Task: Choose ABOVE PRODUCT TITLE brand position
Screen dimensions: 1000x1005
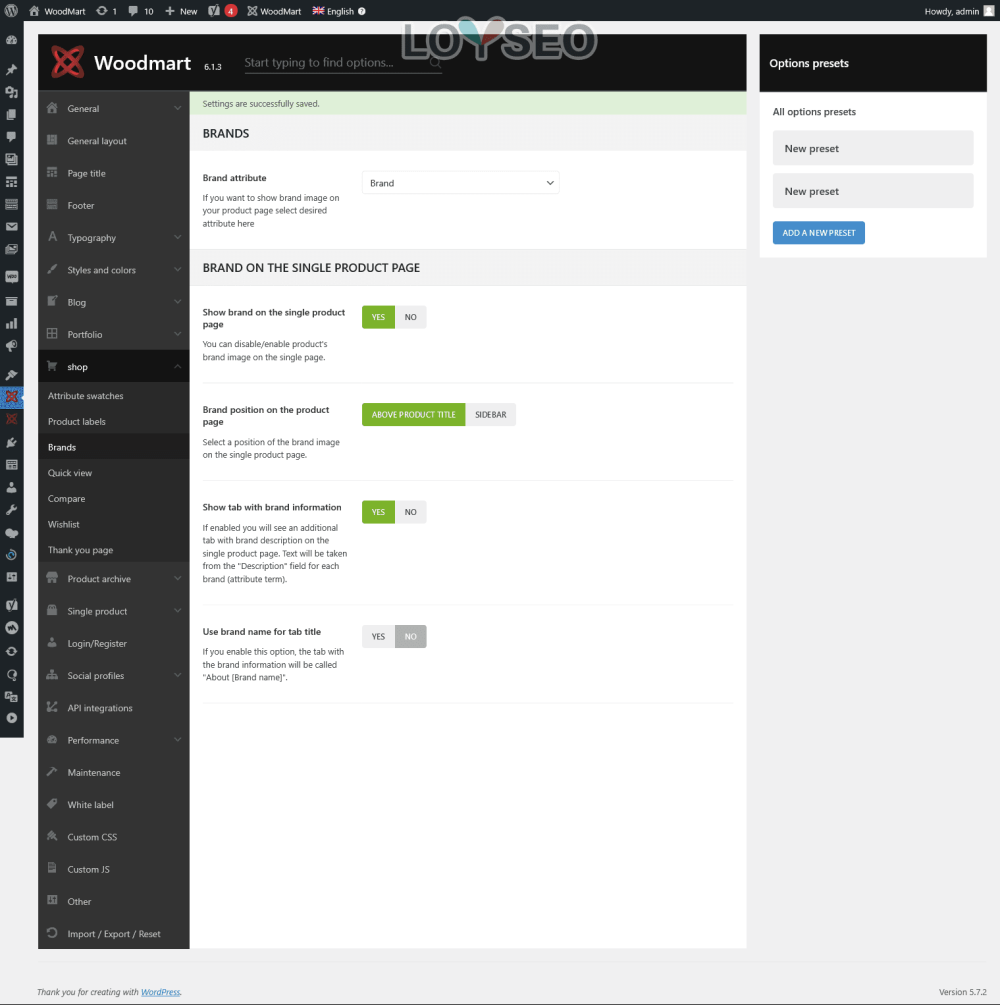Action: pyautogui.click(x=413, y=415)
